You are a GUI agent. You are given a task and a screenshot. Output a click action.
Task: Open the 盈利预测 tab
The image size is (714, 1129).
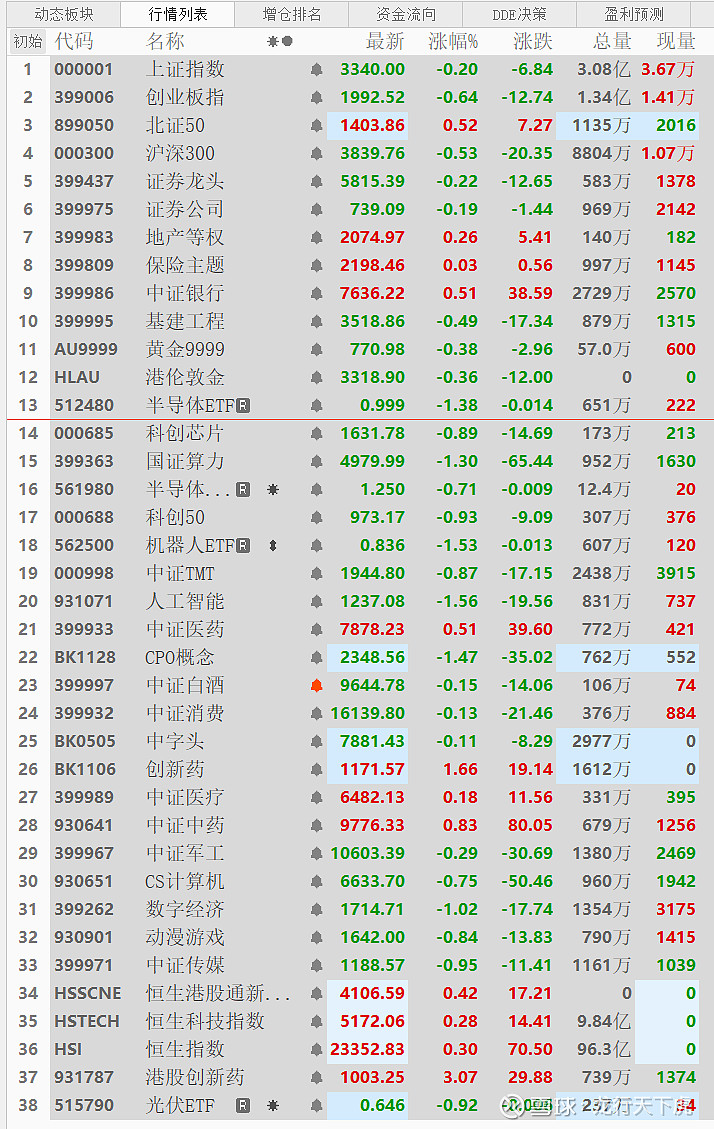pos(633,14)
